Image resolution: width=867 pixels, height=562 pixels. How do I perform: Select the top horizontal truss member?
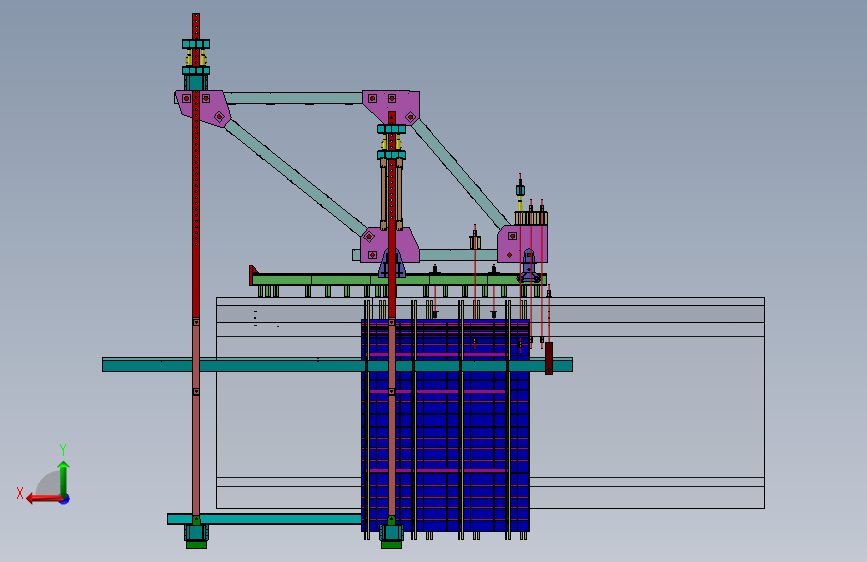click(293, 98)
